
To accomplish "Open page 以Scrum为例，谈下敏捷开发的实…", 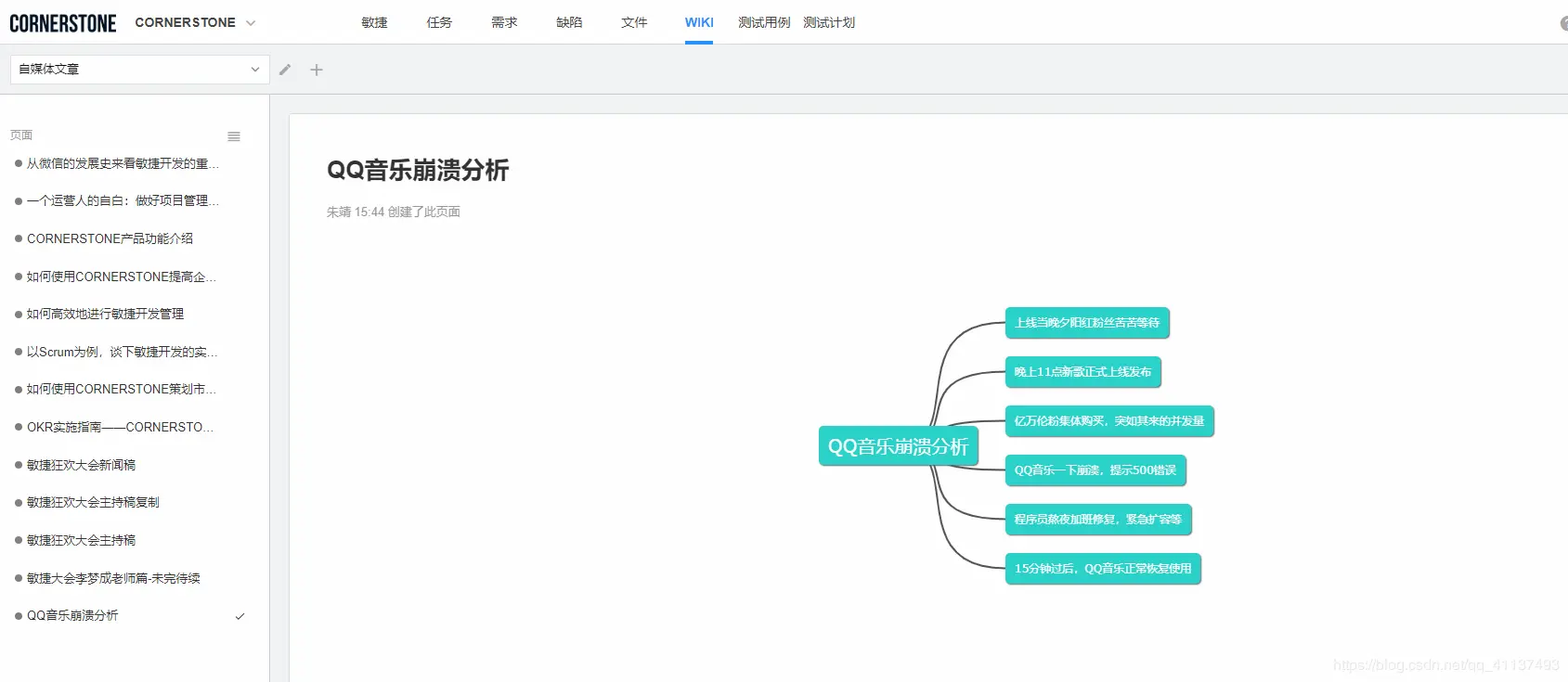I will [122, 352].
